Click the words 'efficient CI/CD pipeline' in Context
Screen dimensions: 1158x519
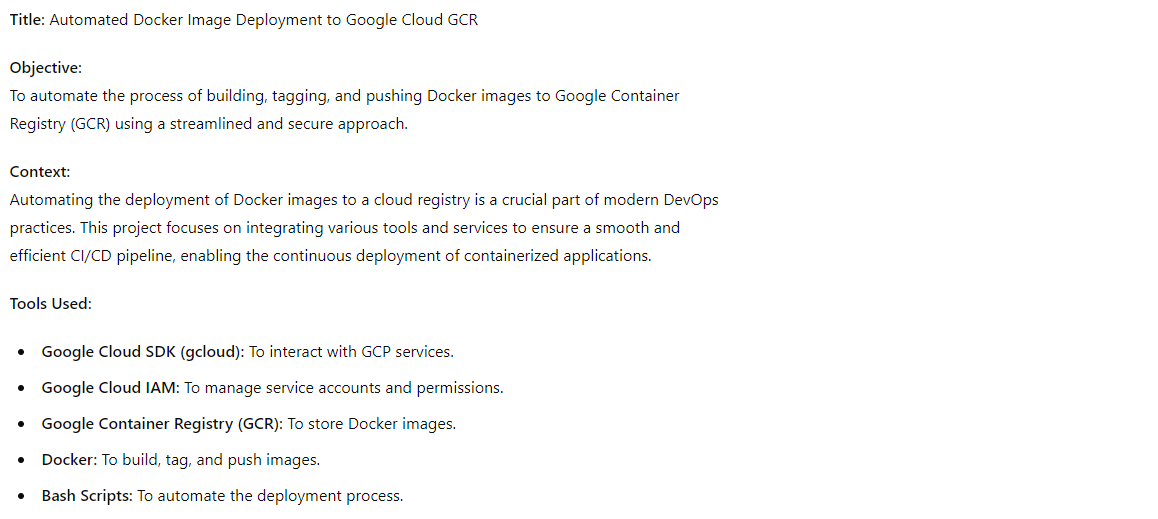click(93, 256)
